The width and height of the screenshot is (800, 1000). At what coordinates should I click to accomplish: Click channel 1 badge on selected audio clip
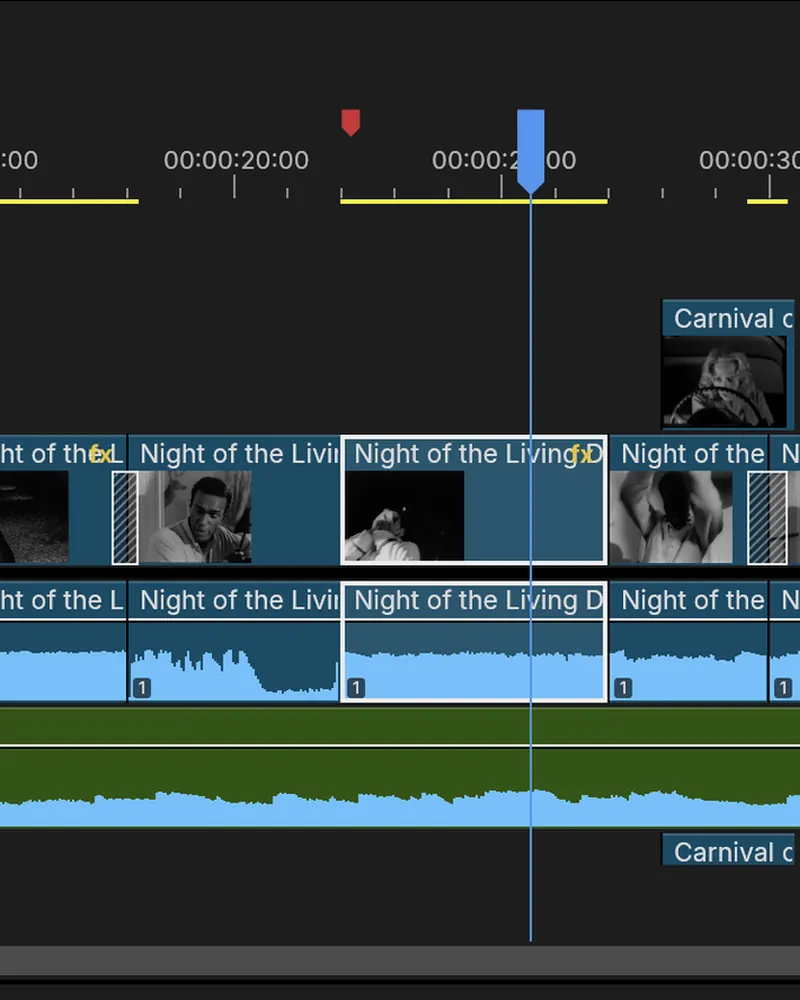pyautogui.click(x=356, y=688)
